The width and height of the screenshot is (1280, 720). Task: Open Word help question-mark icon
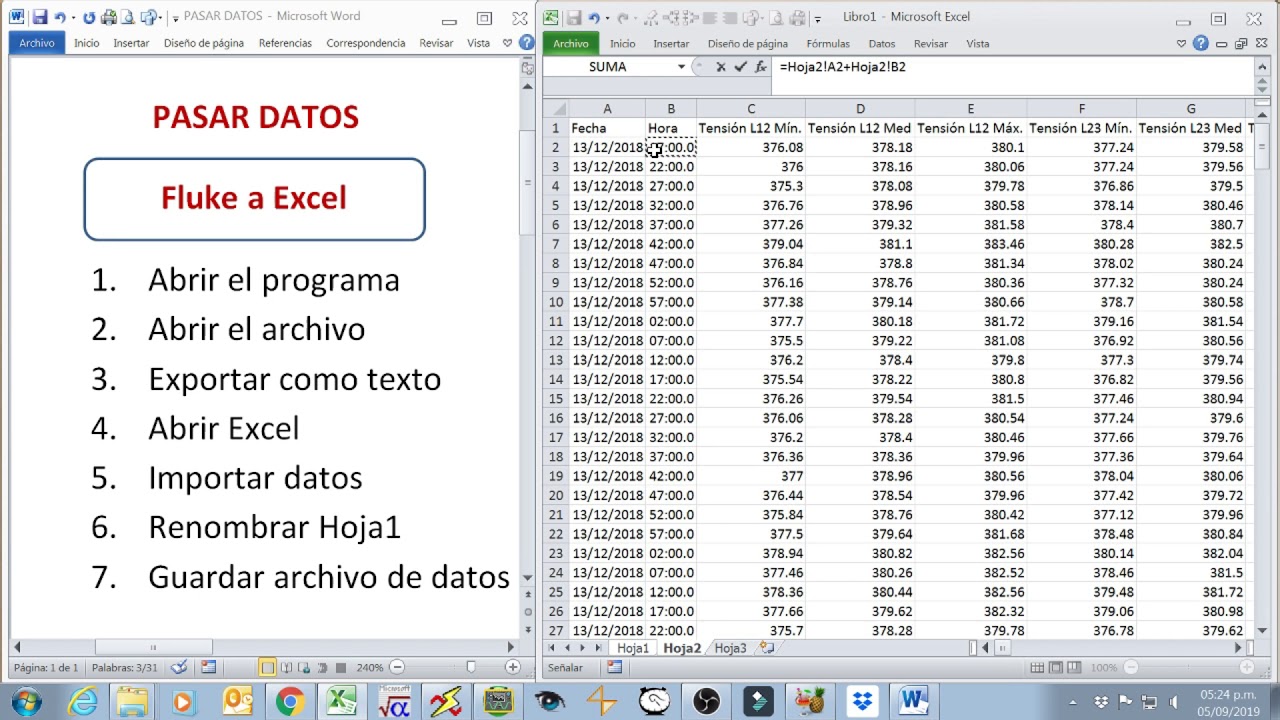(526, 43)
